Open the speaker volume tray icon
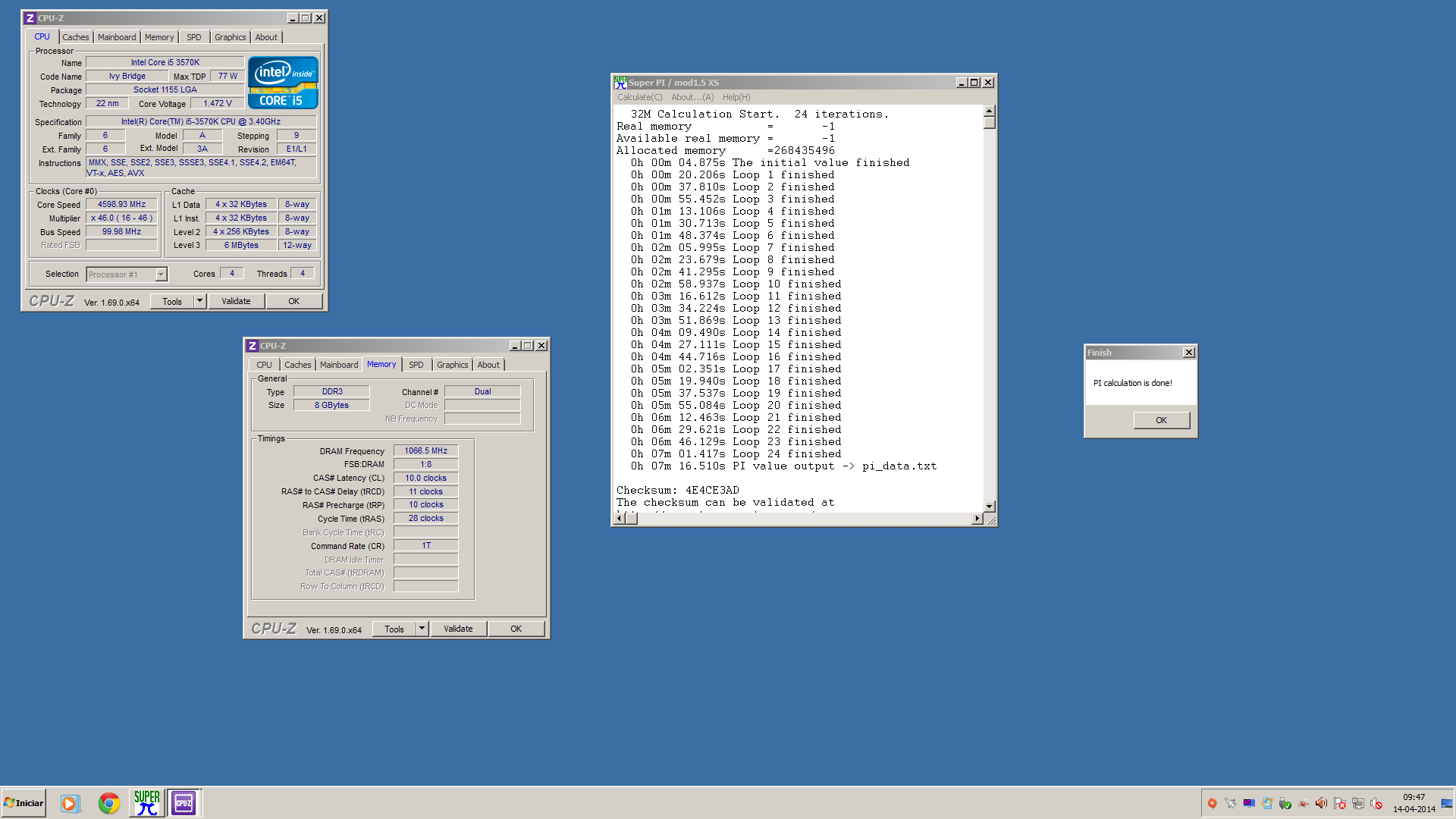 pos(1321,804)
